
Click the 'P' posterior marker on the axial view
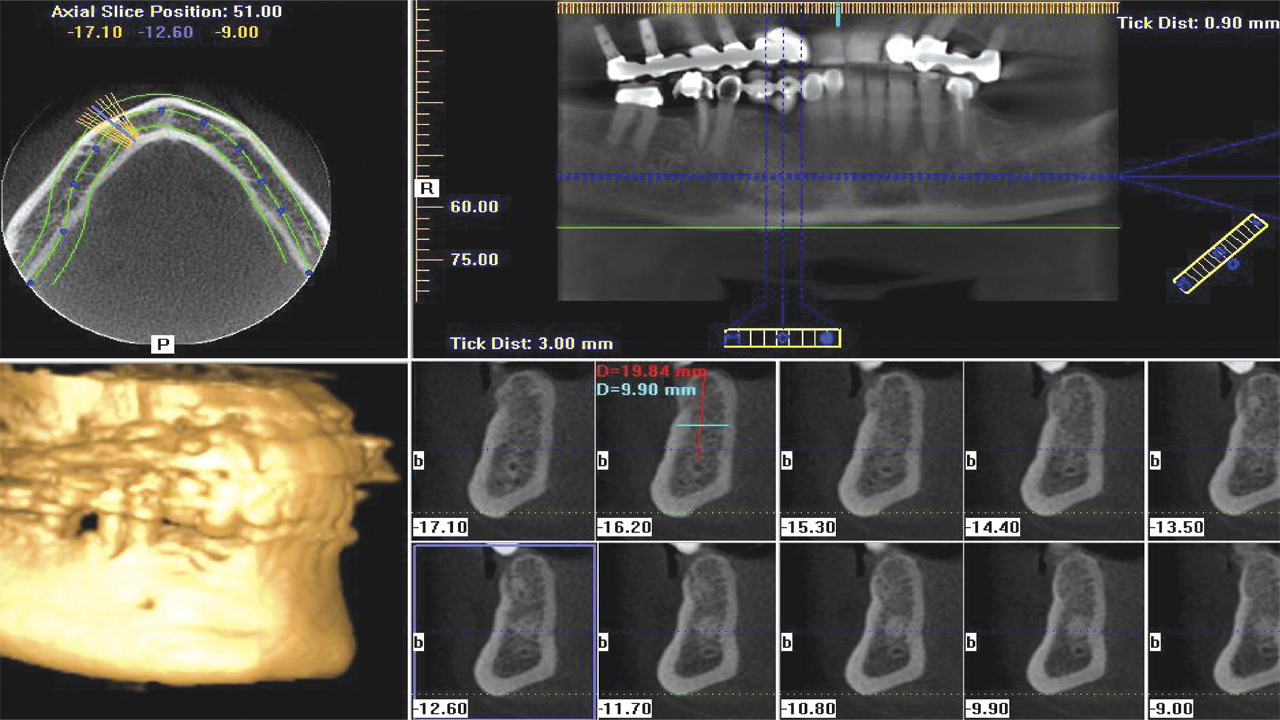tap(163, 344)
